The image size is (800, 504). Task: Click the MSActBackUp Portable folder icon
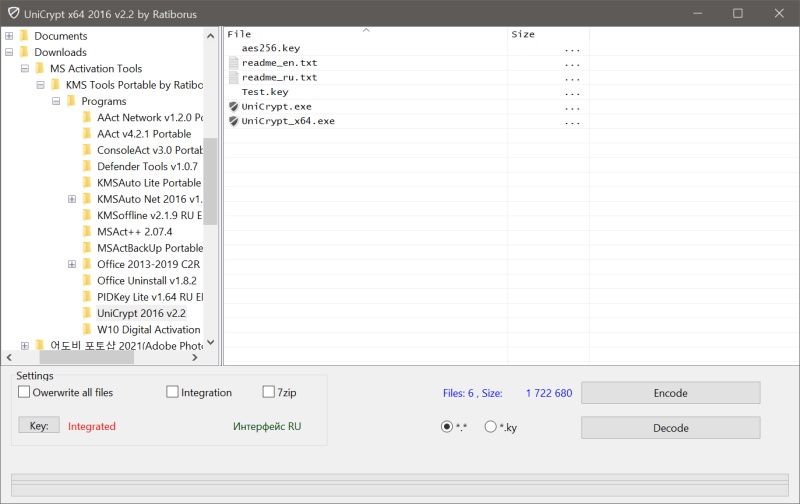(87, 248)
